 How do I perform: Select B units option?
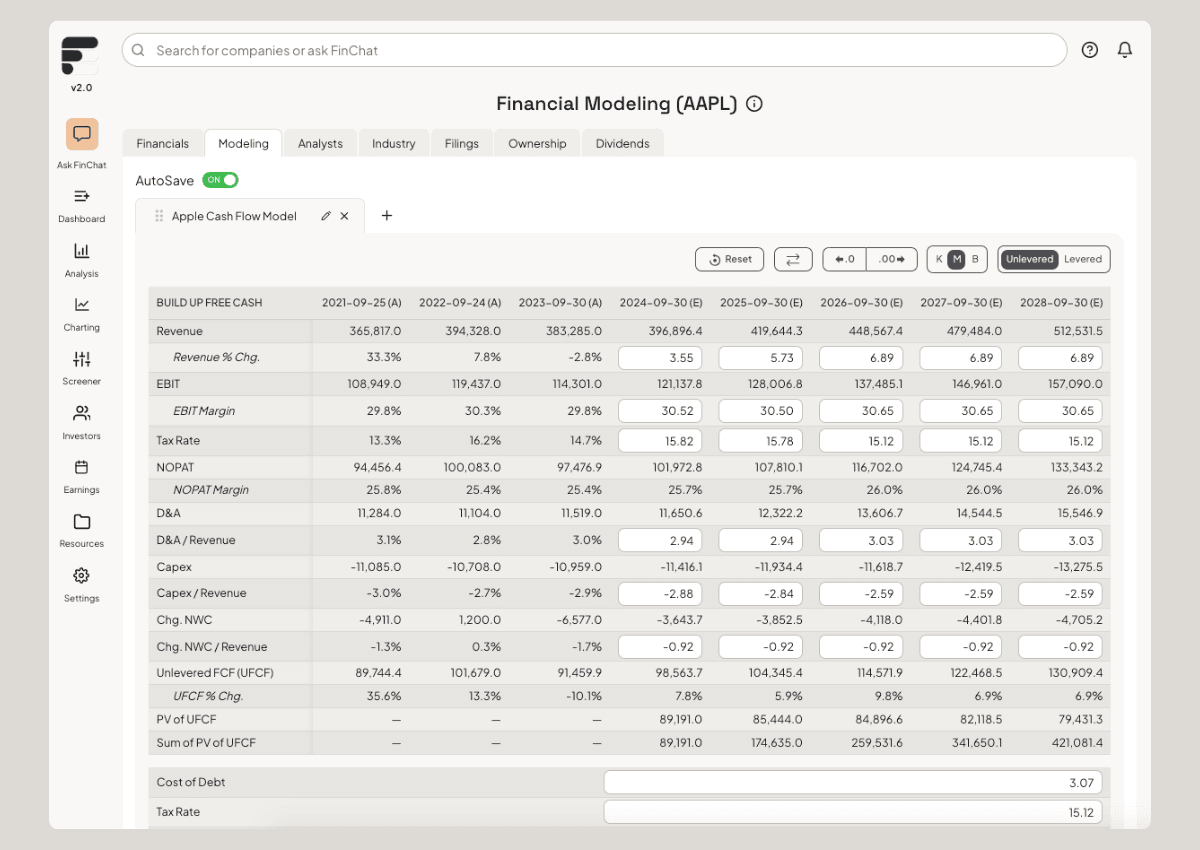click(x=975, y=259)
